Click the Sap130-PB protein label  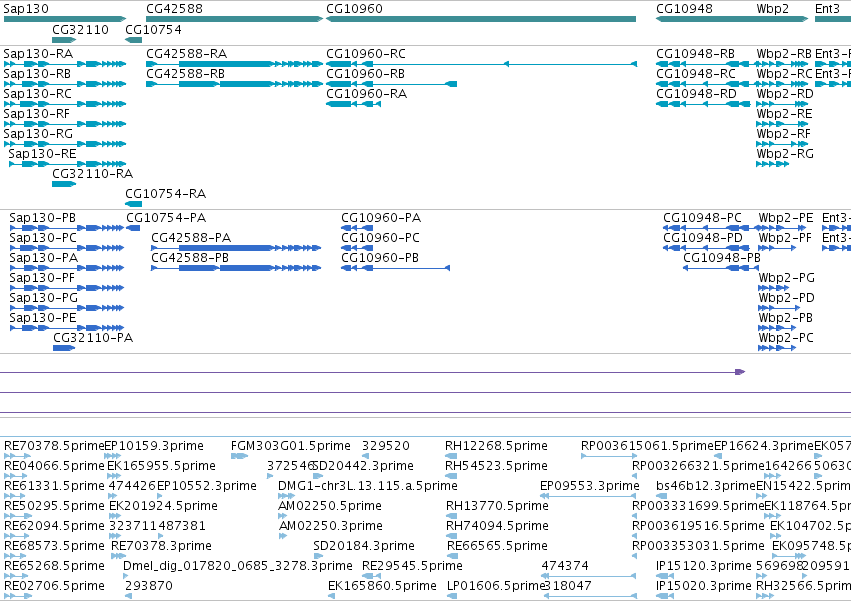pos(42,218)
